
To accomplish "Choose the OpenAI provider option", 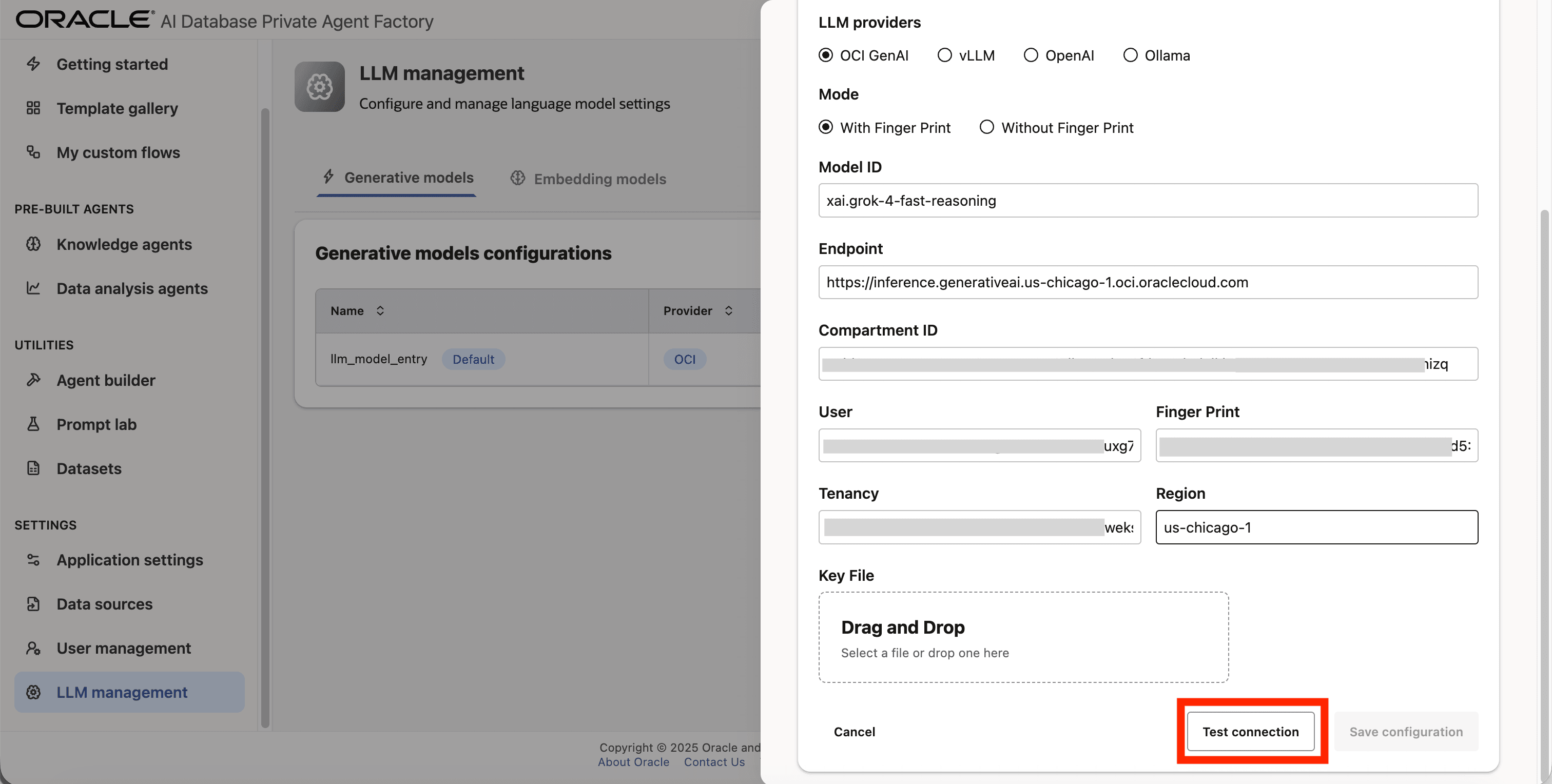I will pos(1030,55).
